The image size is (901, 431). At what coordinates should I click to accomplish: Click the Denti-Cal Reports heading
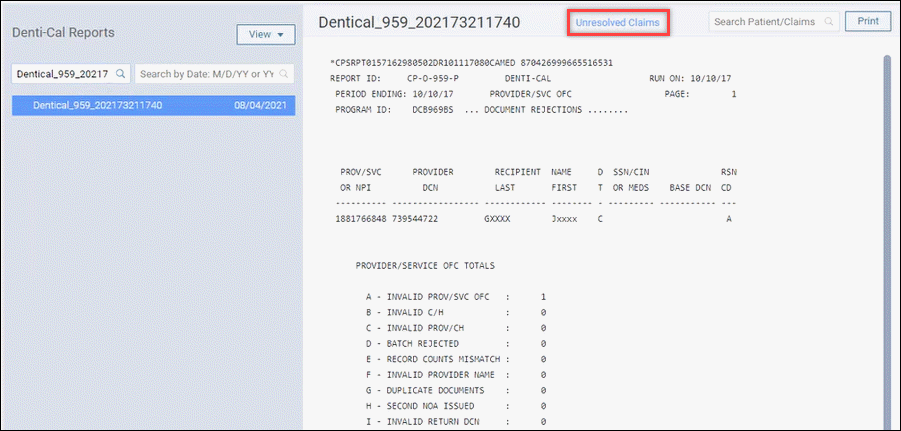pyautogui.click(x=63, y=33)
